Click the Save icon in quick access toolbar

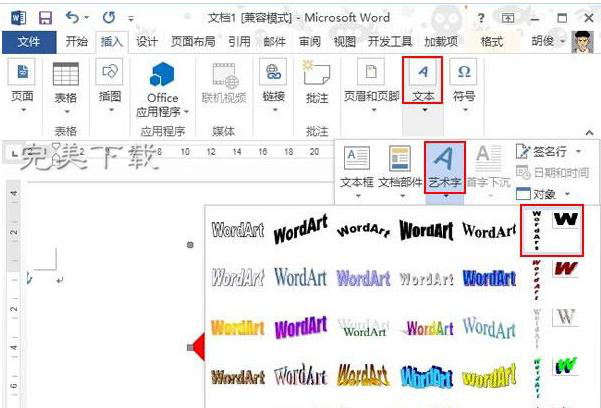(45, 18)
